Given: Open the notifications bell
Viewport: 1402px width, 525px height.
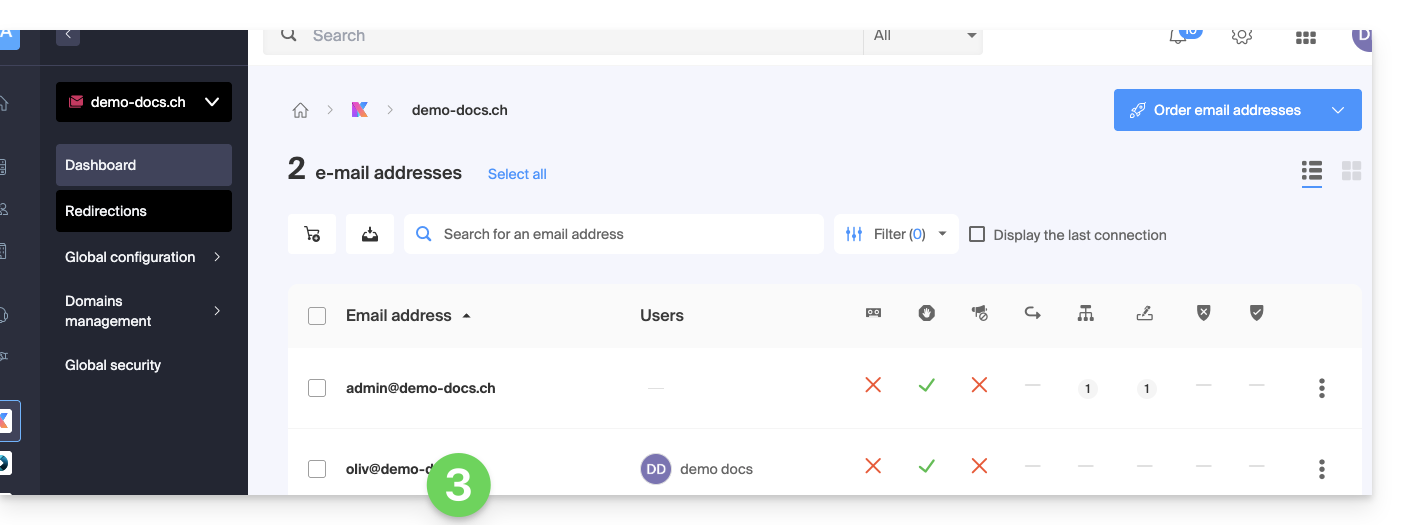Looking at the screenshot, I should click(x=1180, y=36).
